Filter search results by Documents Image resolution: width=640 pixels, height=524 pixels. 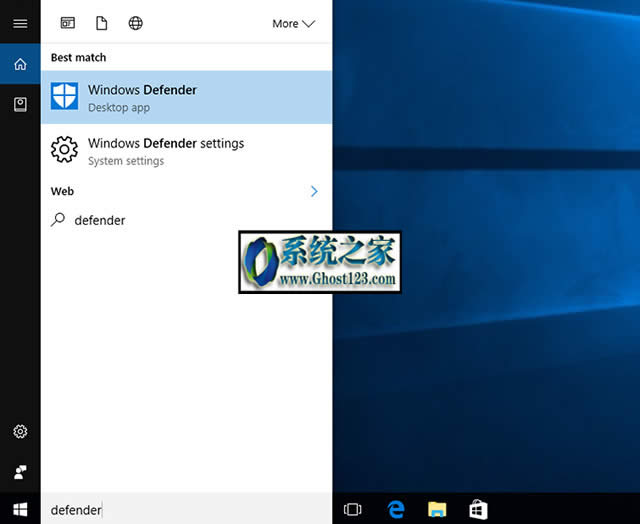(x=101, y=23)
